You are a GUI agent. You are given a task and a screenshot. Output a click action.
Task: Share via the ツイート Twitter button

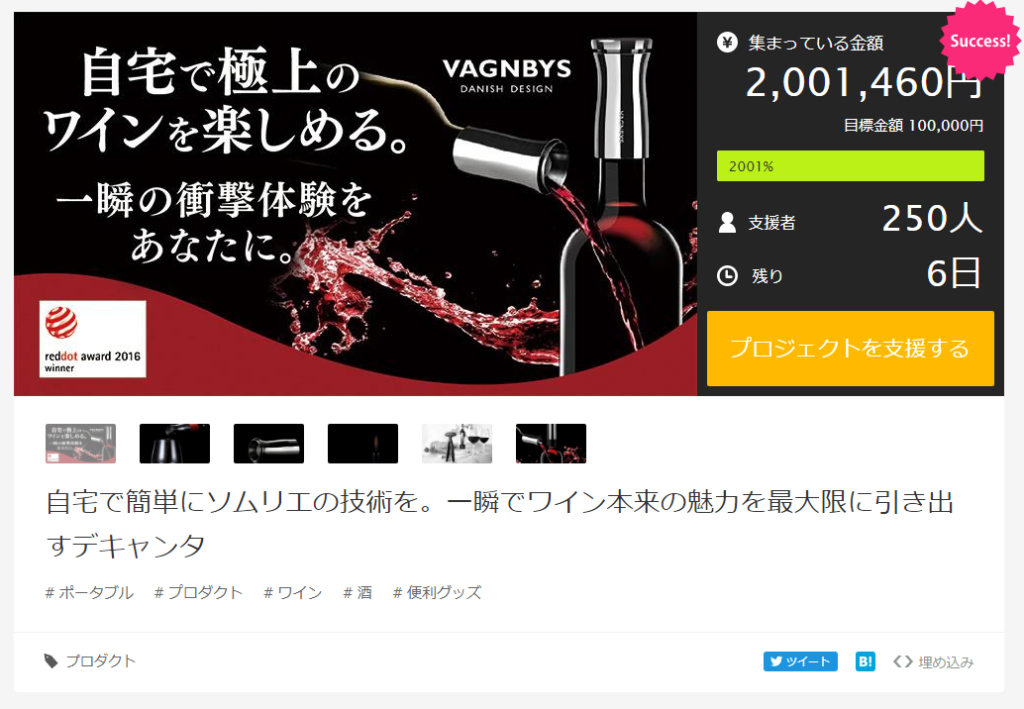pos(800,661)
